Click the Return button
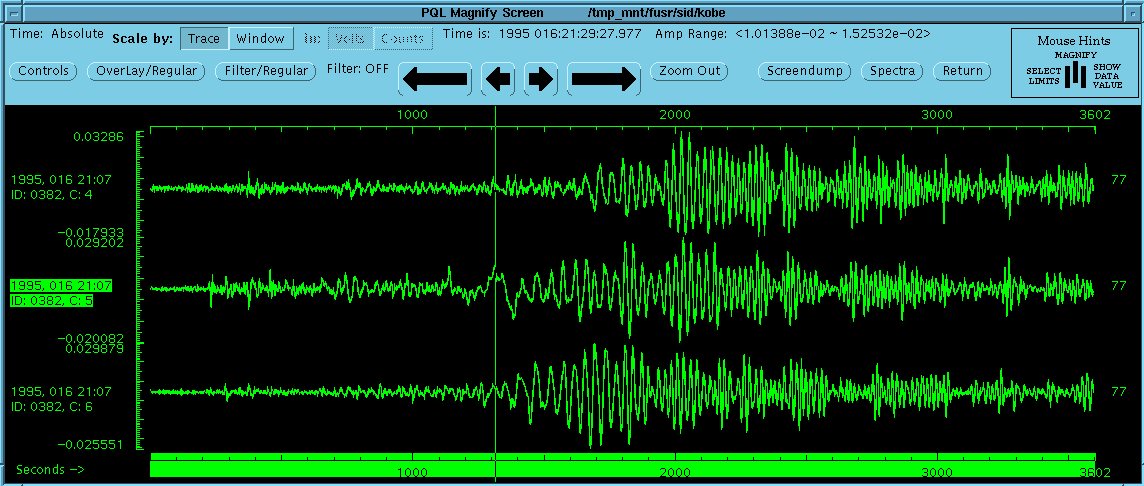1144x486 pixels. 962,71
